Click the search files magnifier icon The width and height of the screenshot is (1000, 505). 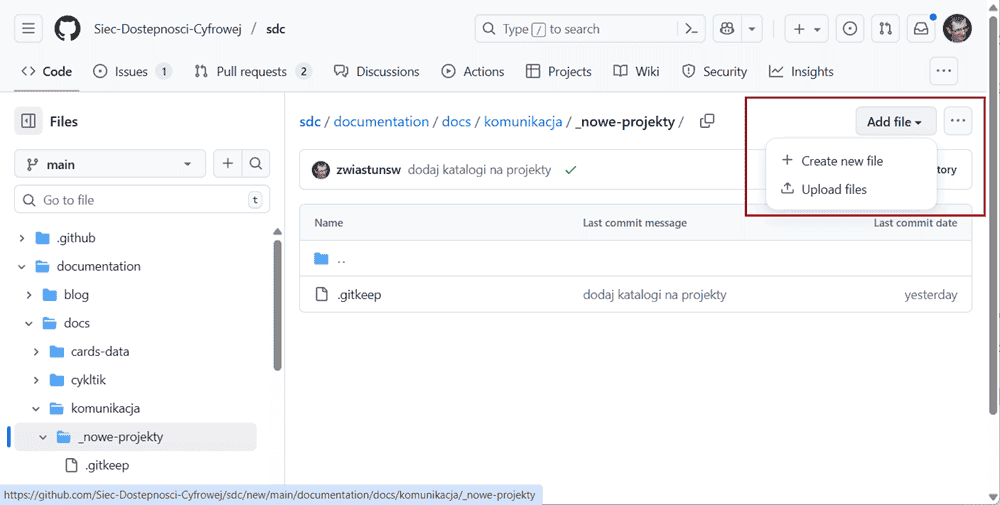tap(256, 164)
